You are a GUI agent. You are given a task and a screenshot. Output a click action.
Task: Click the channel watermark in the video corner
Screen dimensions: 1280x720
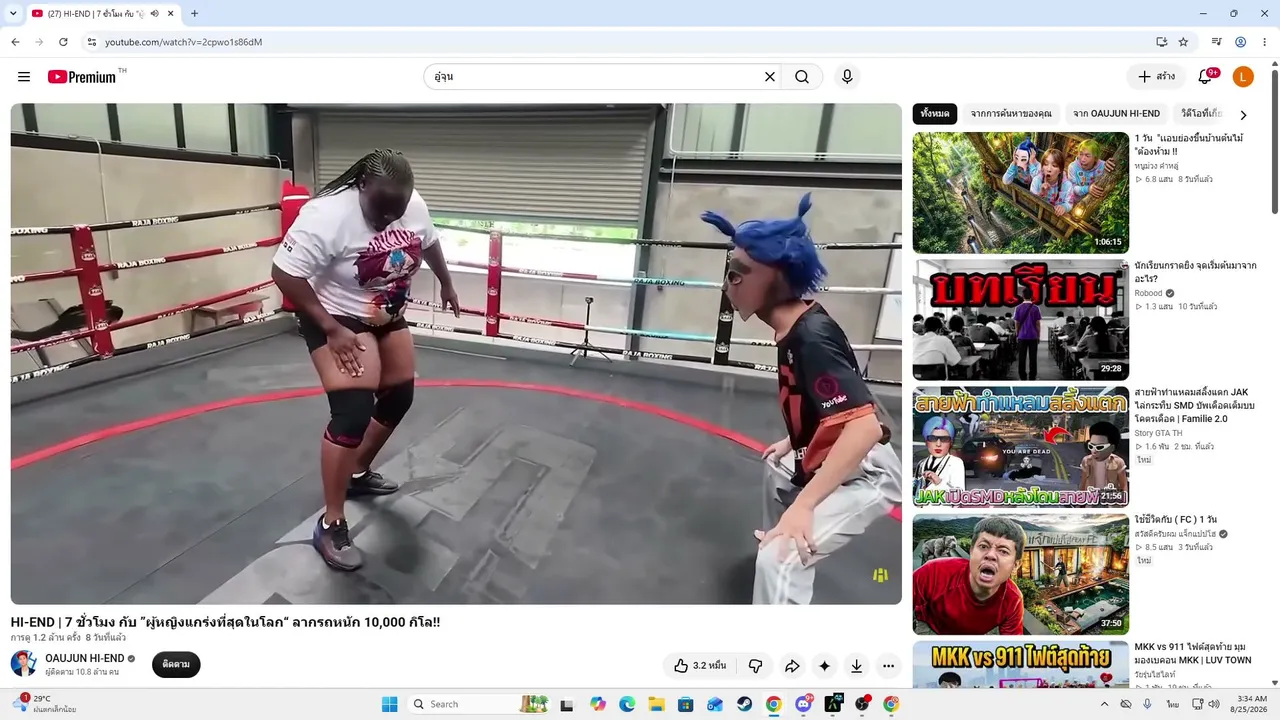tap(880, 575)
